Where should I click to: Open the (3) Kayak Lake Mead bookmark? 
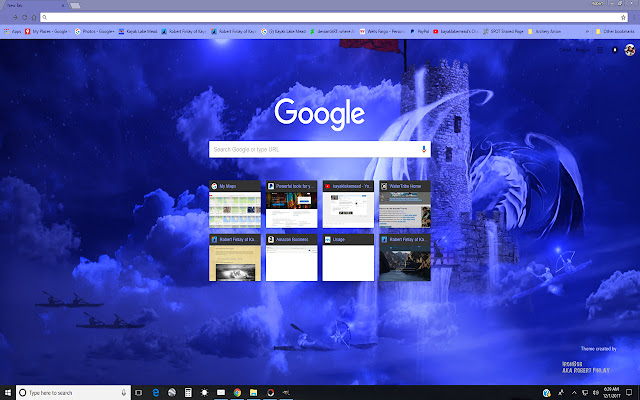point(284,31)
